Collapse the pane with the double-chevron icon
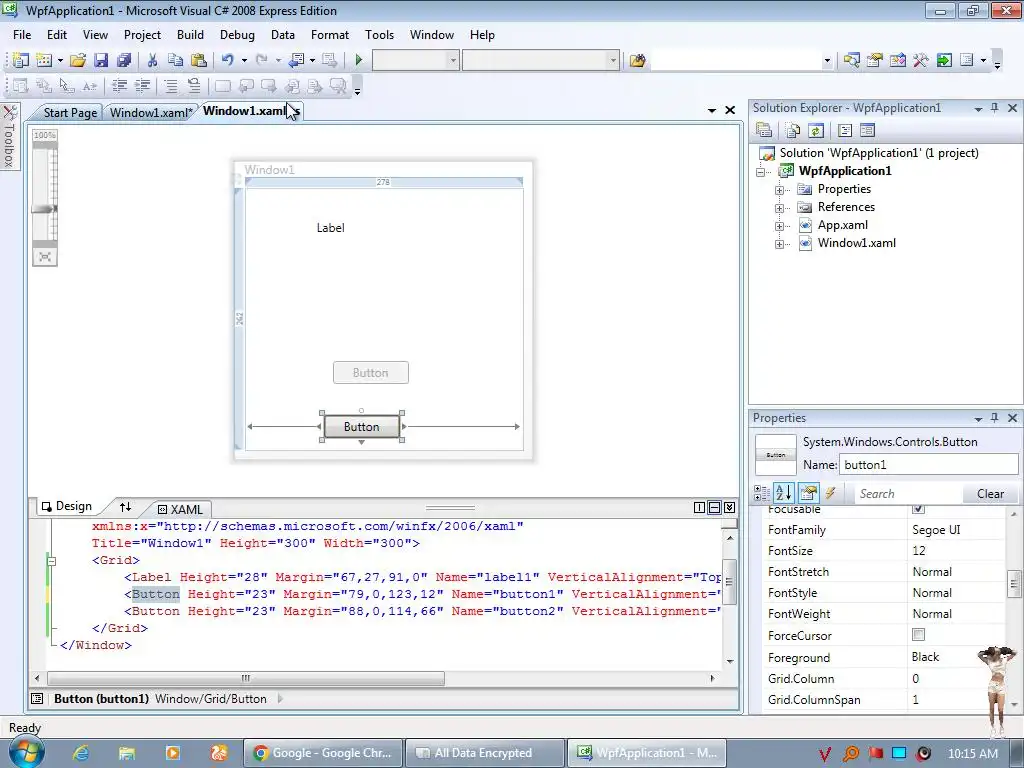The image size is (1024, 768). point(729,507)
